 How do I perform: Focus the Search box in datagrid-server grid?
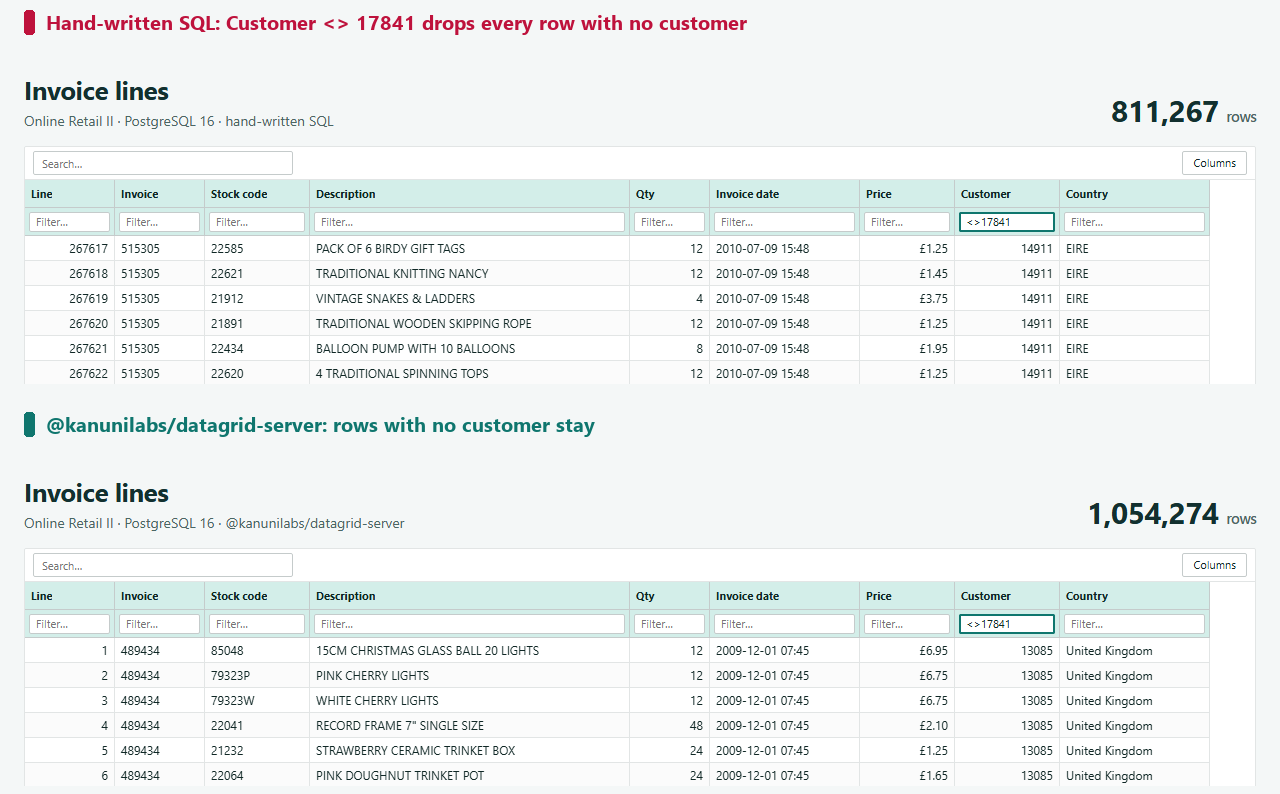coord(163,565)
